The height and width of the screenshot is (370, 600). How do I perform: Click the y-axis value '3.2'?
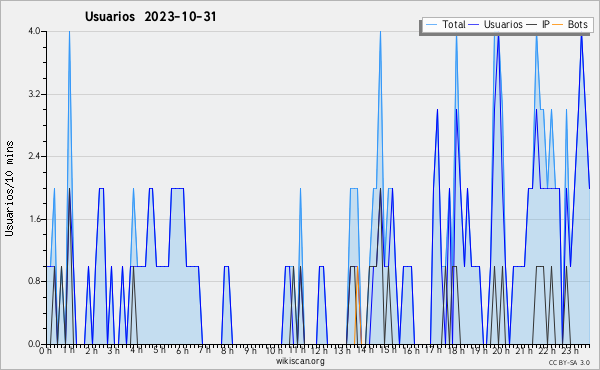coord(34,94)
